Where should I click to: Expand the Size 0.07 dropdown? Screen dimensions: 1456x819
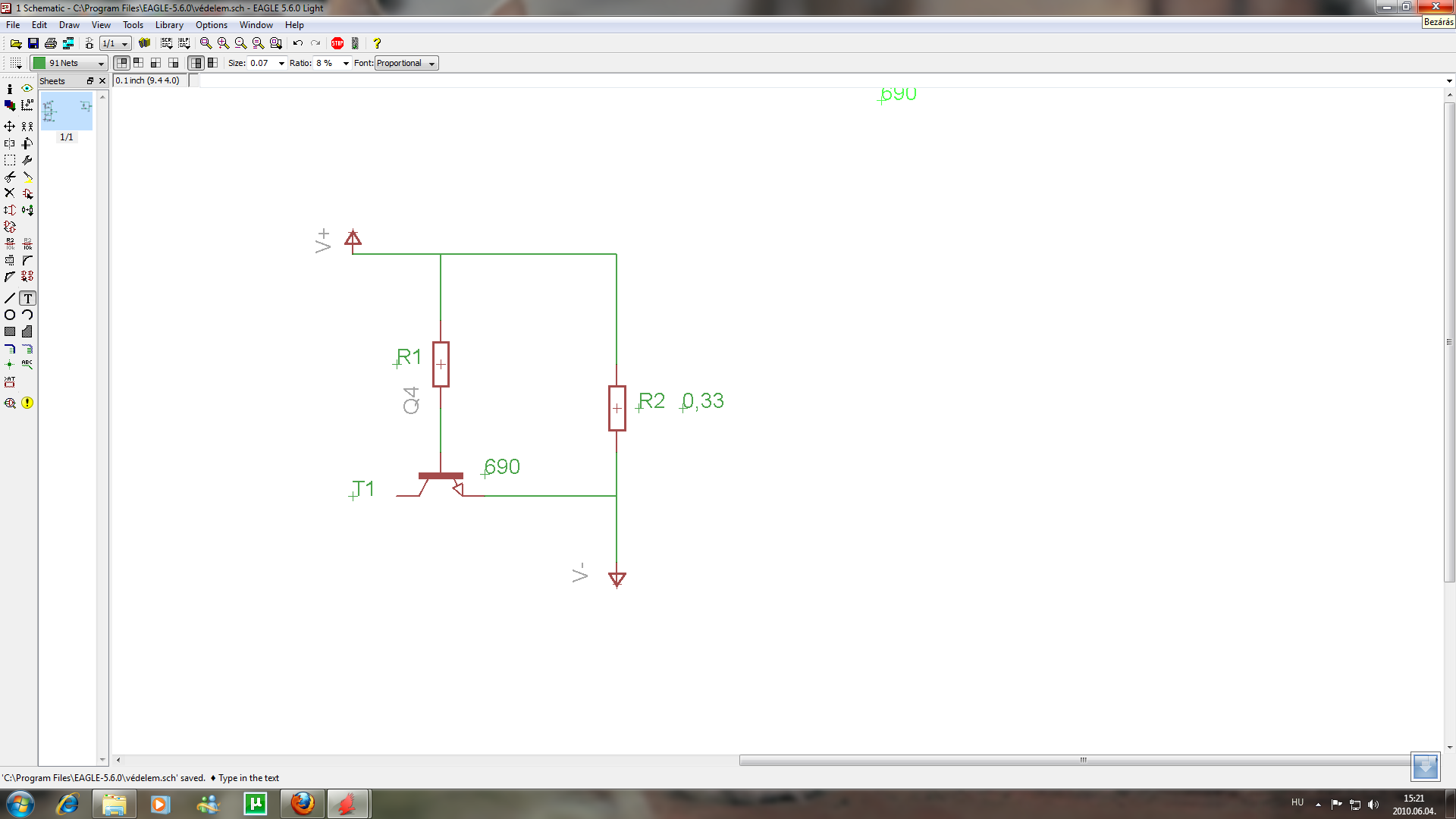coord(281,64)
